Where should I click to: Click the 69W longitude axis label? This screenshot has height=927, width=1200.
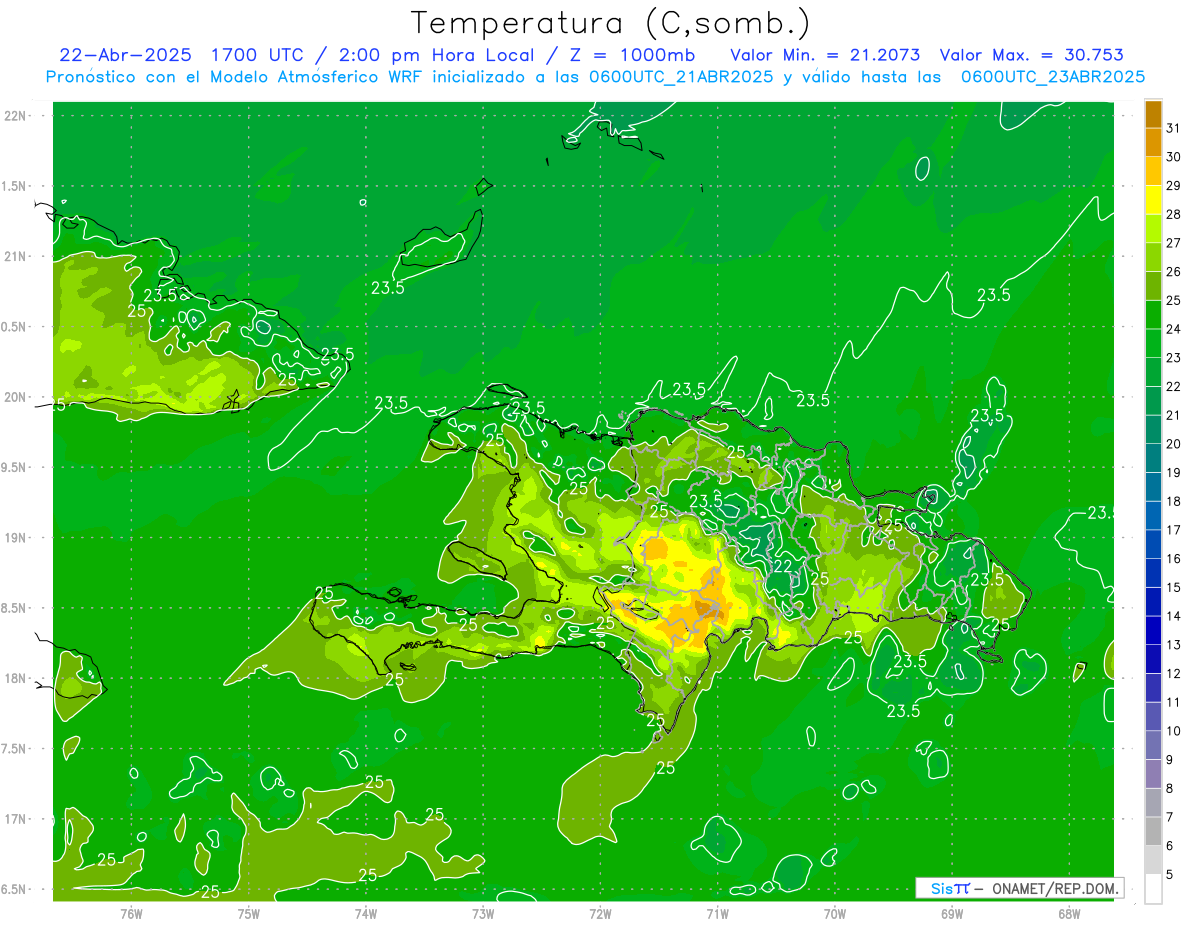pos(952,914)
